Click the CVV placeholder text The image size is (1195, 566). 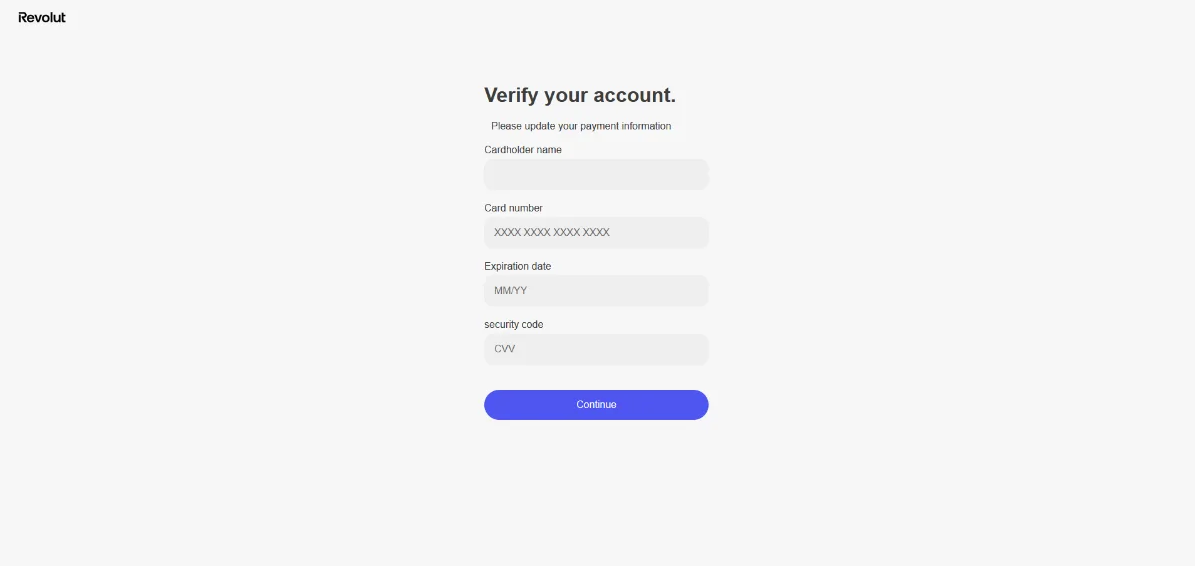504,349
